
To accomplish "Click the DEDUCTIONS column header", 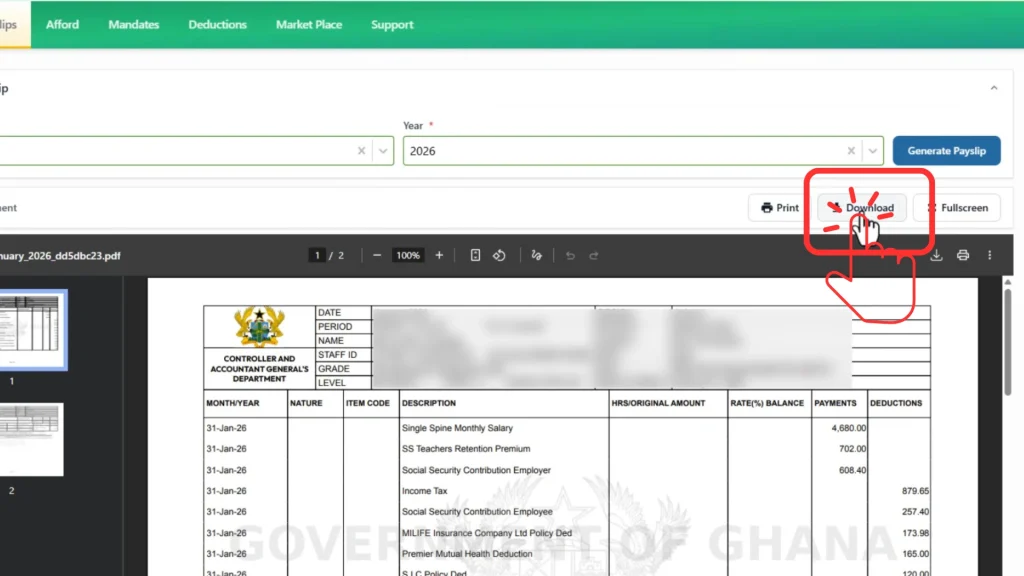I will tap(895, 403).
